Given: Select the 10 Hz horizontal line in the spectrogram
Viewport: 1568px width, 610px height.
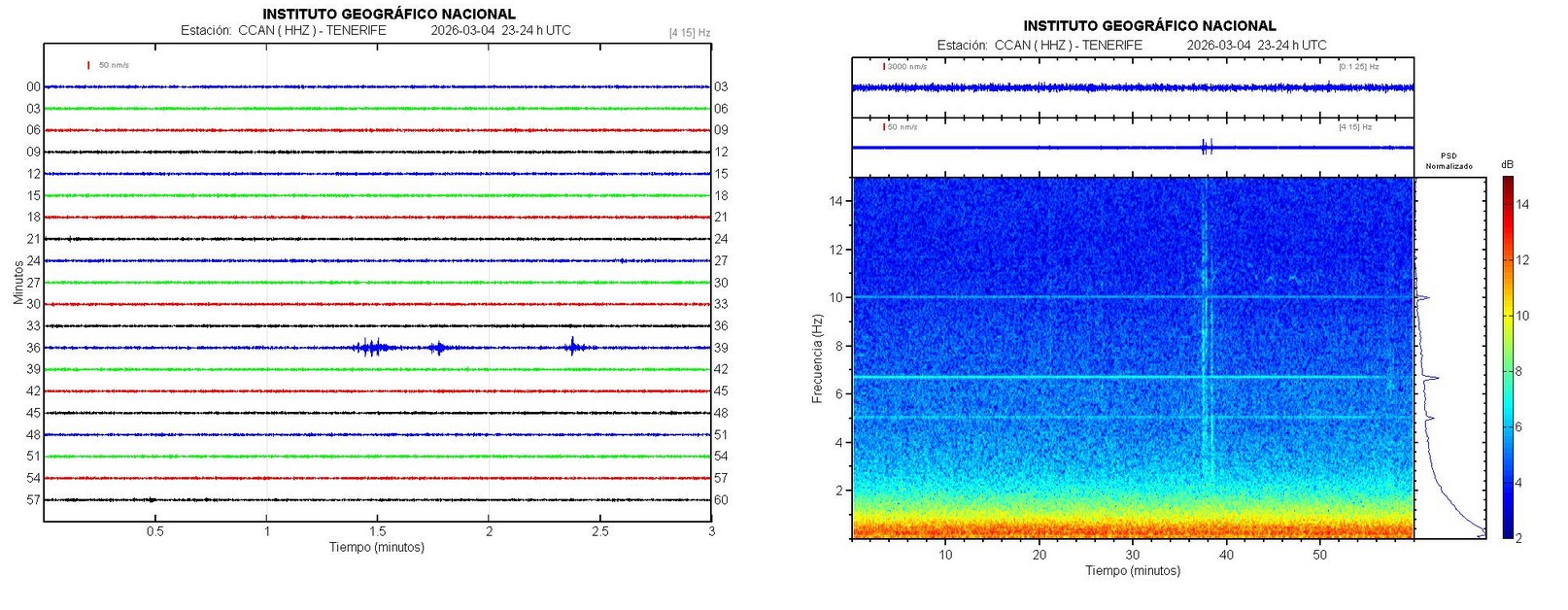Looking at the screenshot, I should point(1069,297).
